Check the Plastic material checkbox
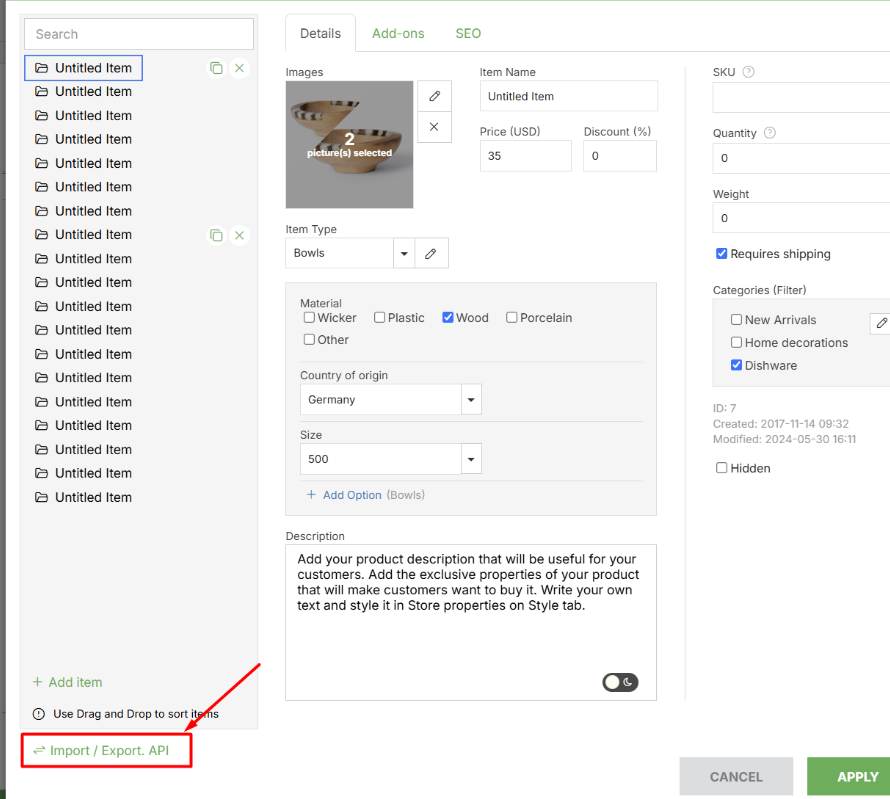 380,317
